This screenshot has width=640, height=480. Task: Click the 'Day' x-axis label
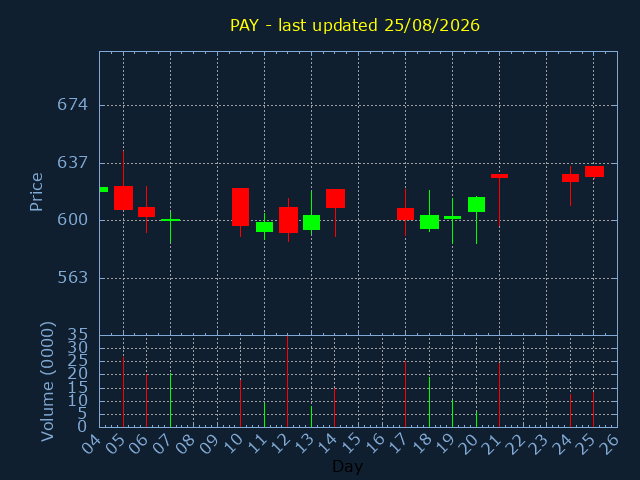tap(347, 466)
